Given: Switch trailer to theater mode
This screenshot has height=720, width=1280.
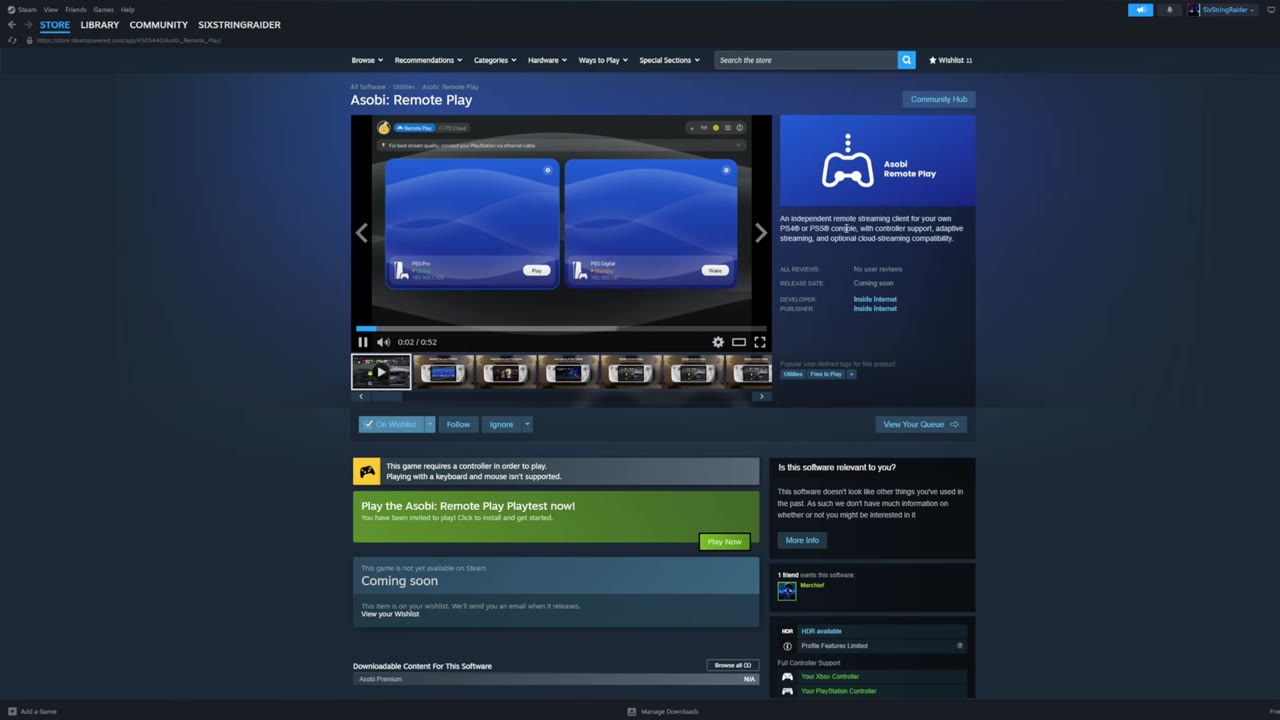Looking at the screenshot, I should pos(739,342).
